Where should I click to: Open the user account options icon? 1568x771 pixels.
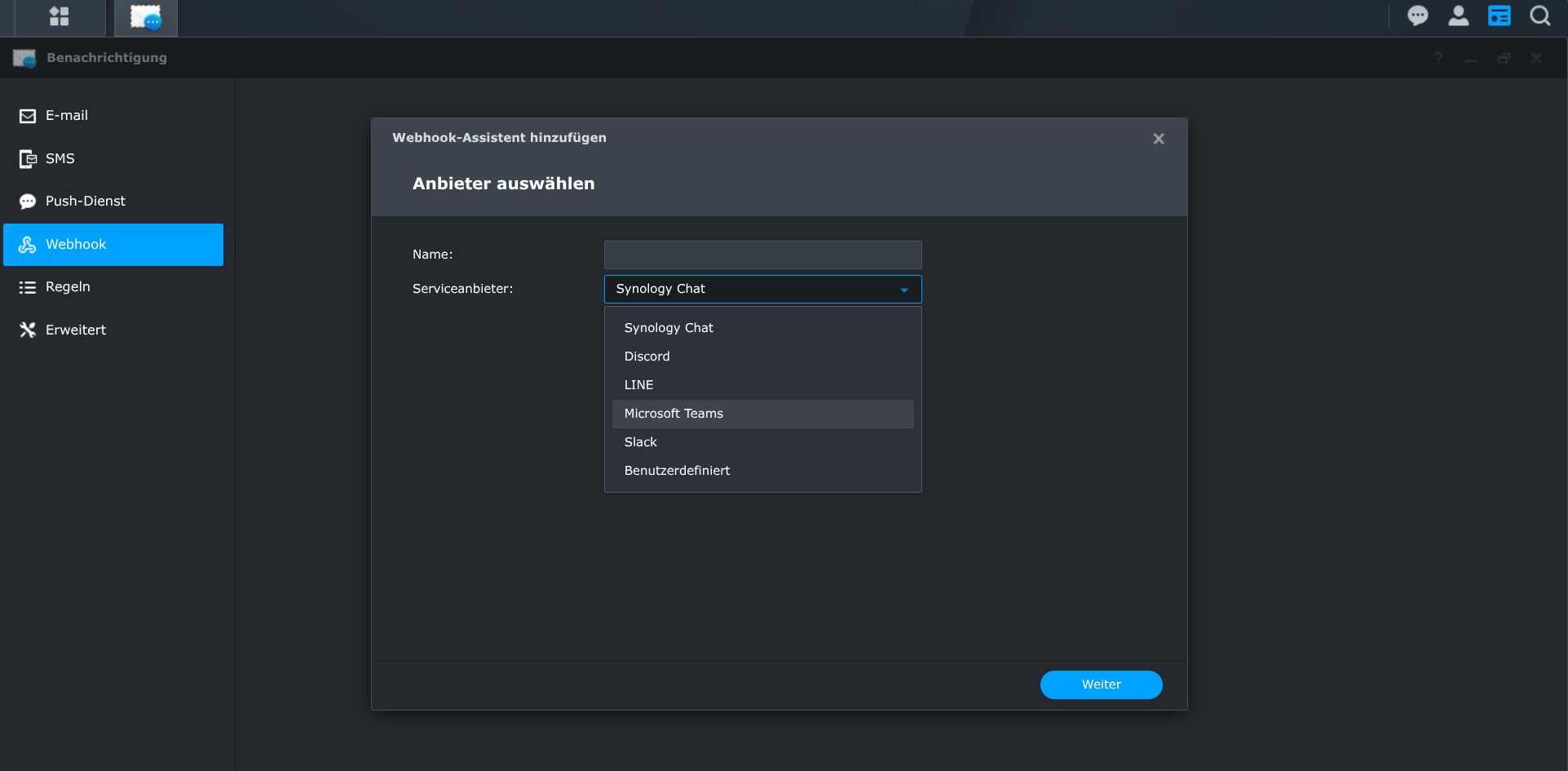[1458, 16]
